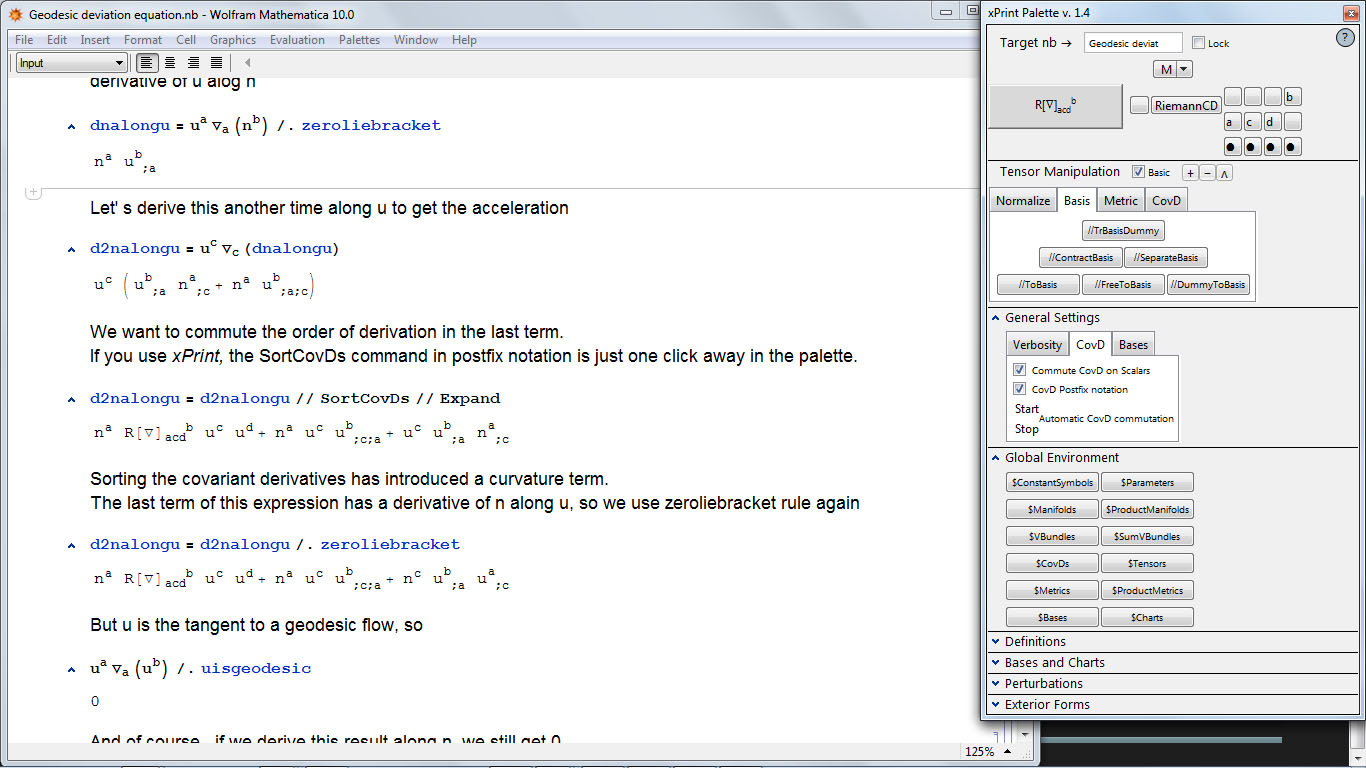Switch to the Metric tab
The width and height of the screenshot is (1366, 768).
click(1121, 201)
